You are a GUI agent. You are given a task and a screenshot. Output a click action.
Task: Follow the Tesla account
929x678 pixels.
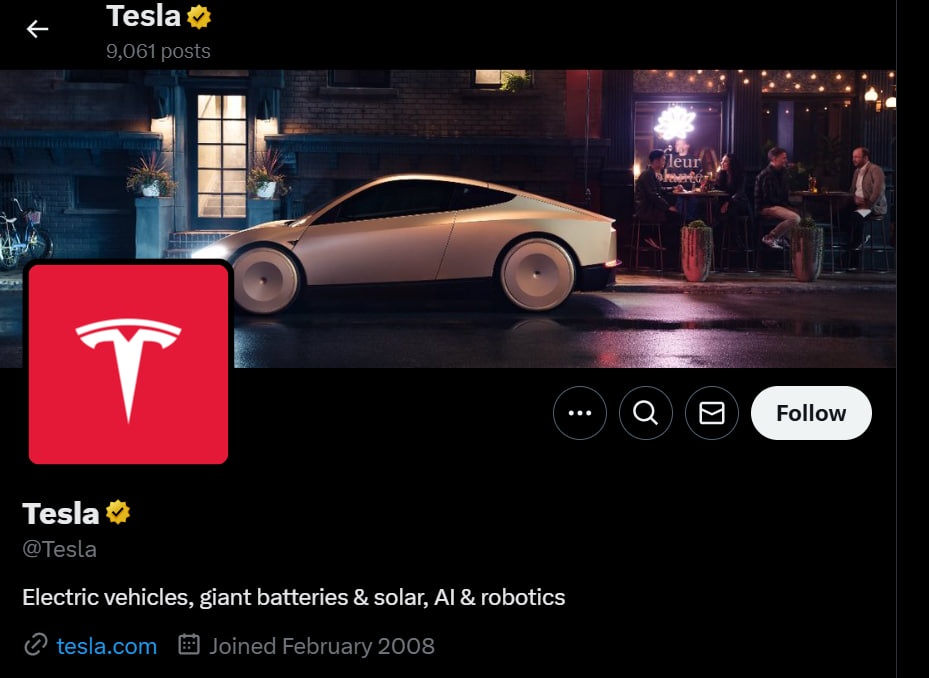pos(811,413)
